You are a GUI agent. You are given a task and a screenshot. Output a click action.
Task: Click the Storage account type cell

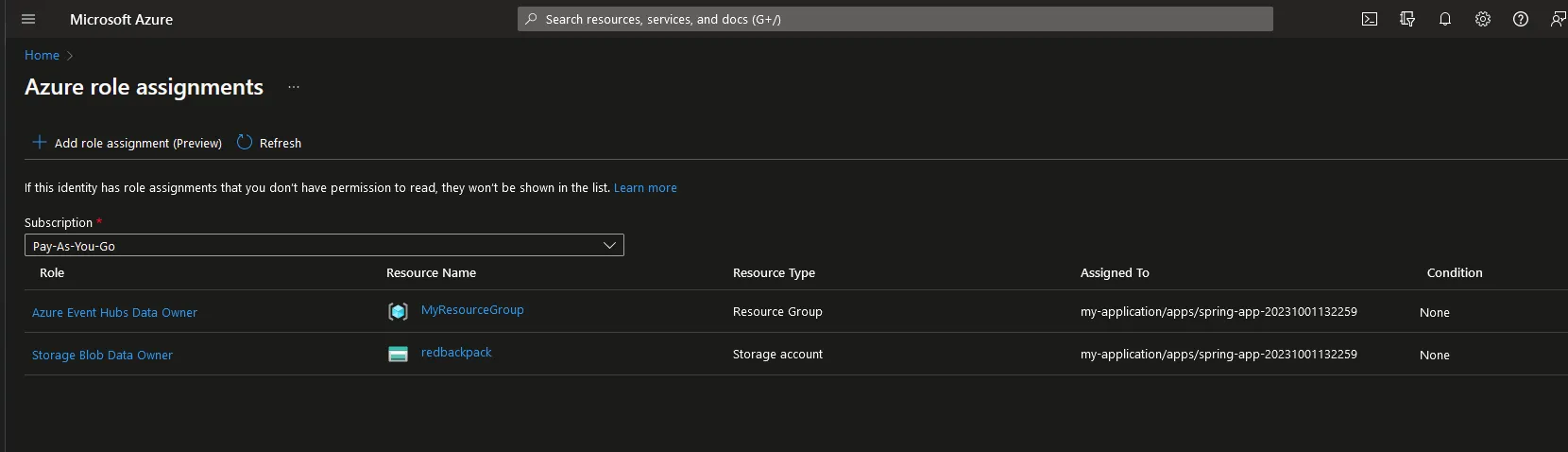[777, 354]
